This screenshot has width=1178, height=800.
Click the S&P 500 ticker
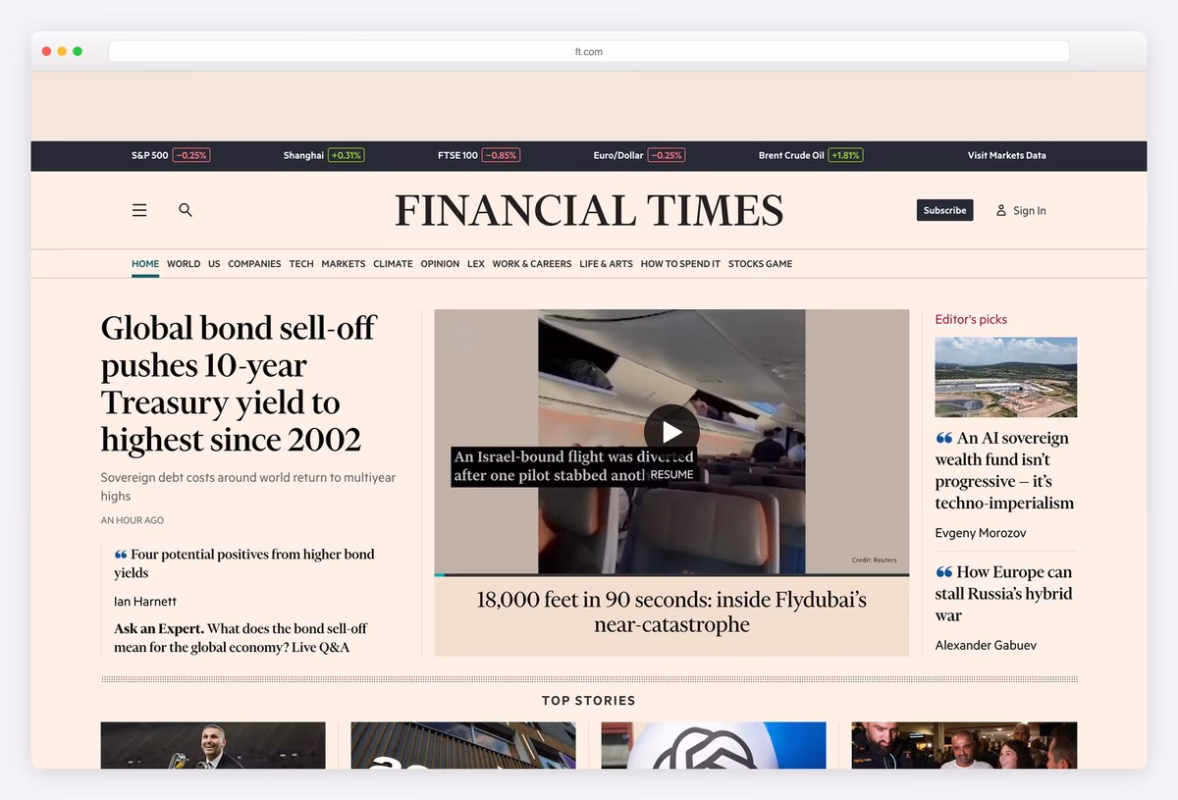[171, 155]
